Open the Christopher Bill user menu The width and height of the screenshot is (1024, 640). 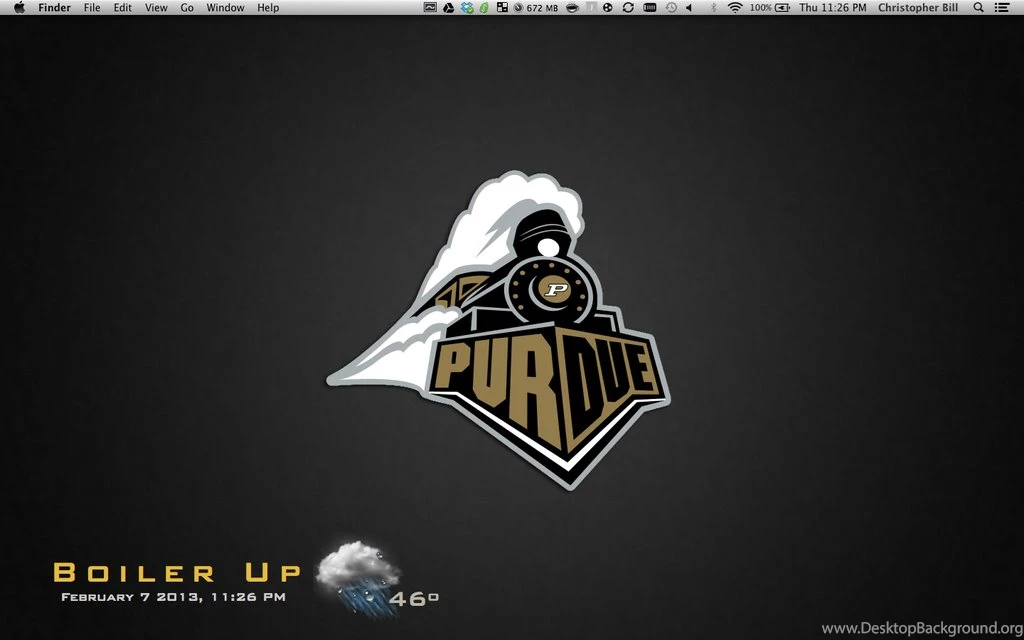pos(918,8)
